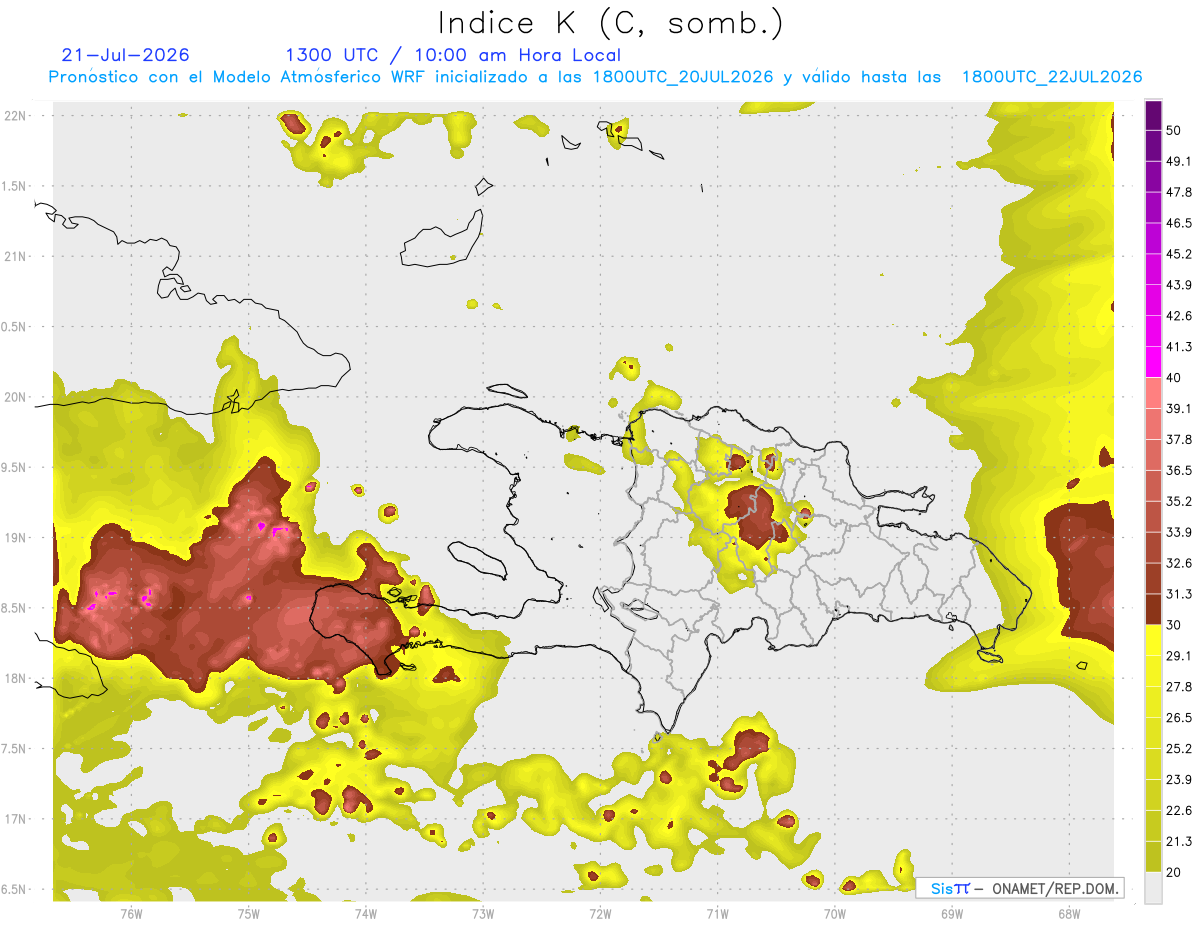
Task: Click the colorbar label "49.1"
Action: pyautogui.click(x=1178, y=161)
